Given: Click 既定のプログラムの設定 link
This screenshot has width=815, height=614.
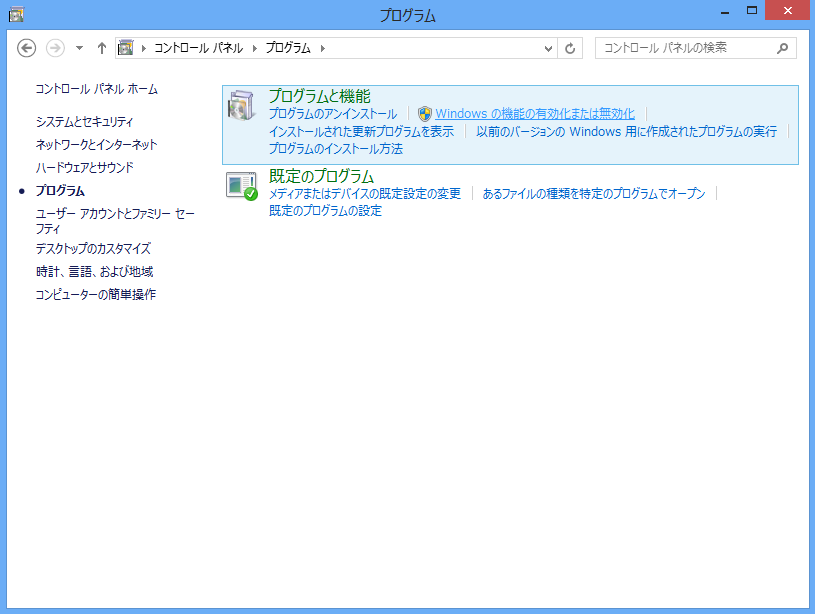Looking at the screenshot, I should (x=325, y=211).
